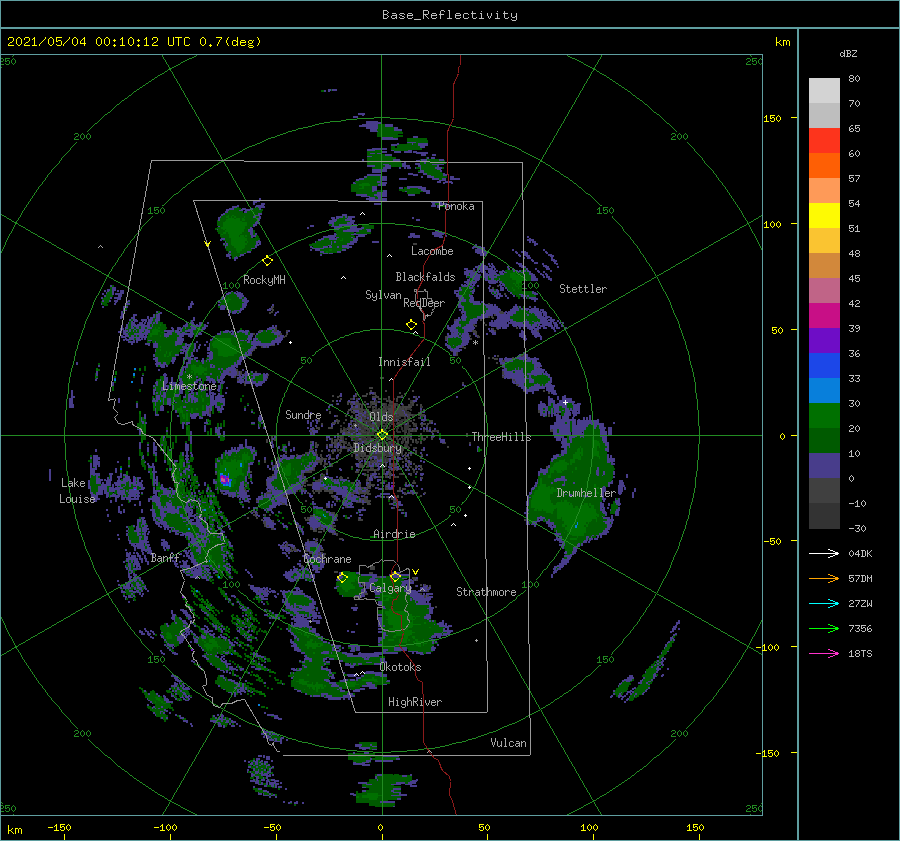Screen dimensions: 900x841
Task: Select the yellow diamond marker below Cochrane
Action: [343, 578]
